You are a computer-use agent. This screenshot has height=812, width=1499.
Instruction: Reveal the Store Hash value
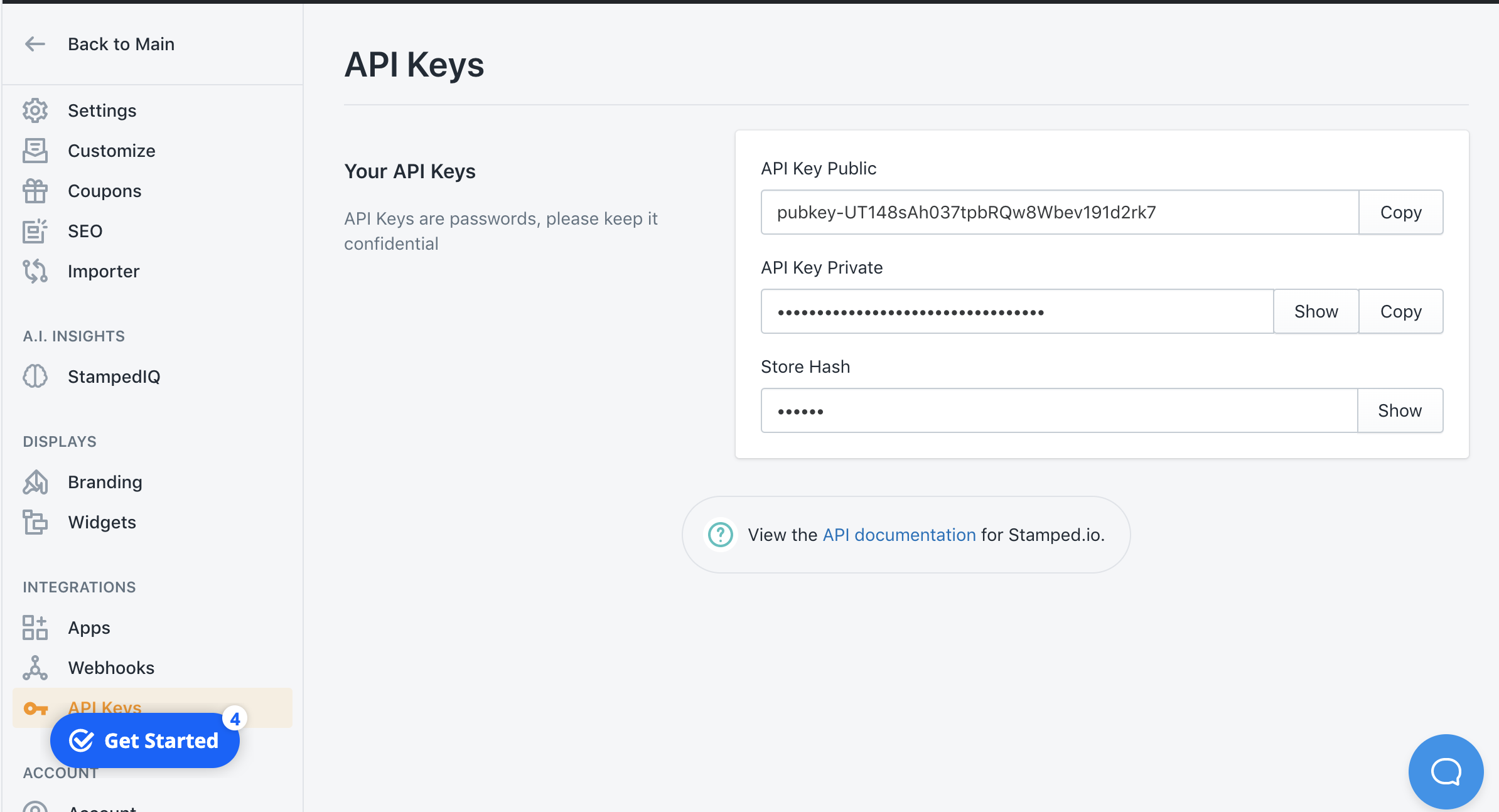click(x=1399, y=410)
